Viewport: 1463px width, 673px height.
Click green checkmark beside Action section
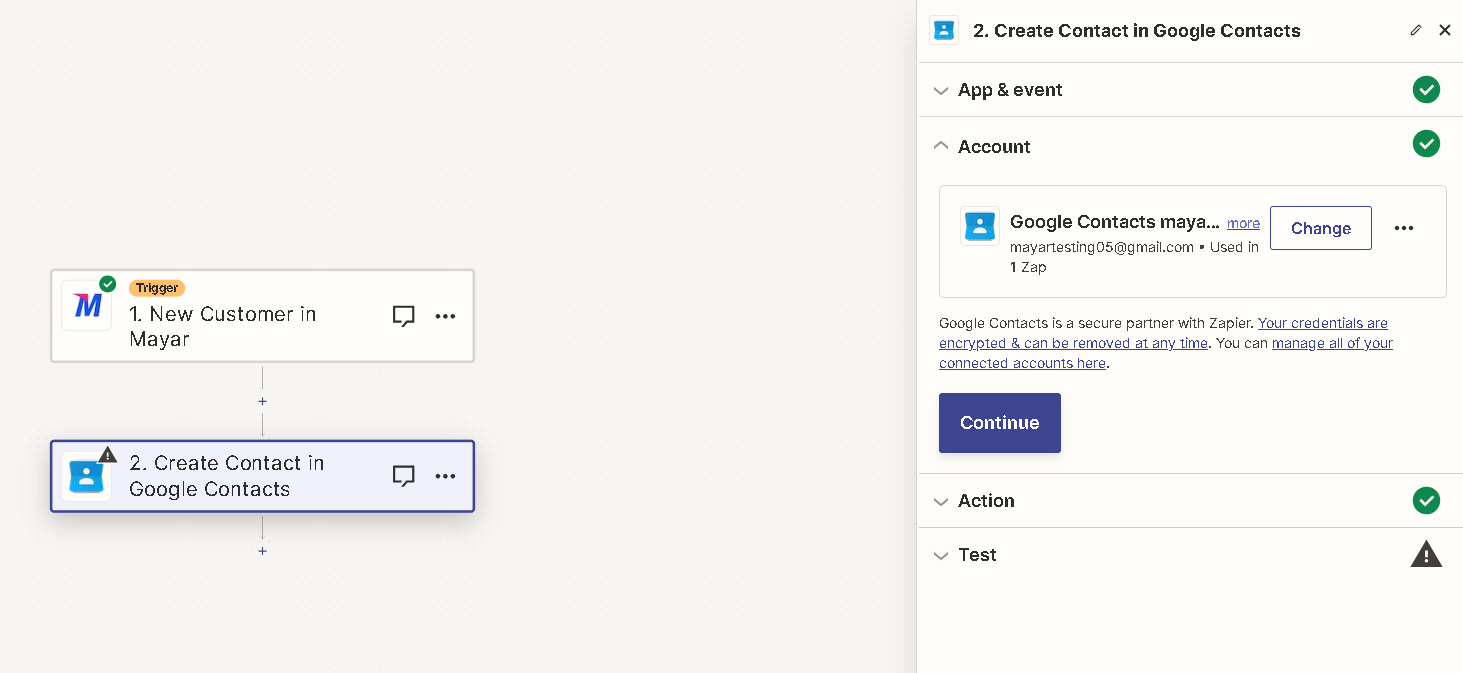(x=1426, y=500)
